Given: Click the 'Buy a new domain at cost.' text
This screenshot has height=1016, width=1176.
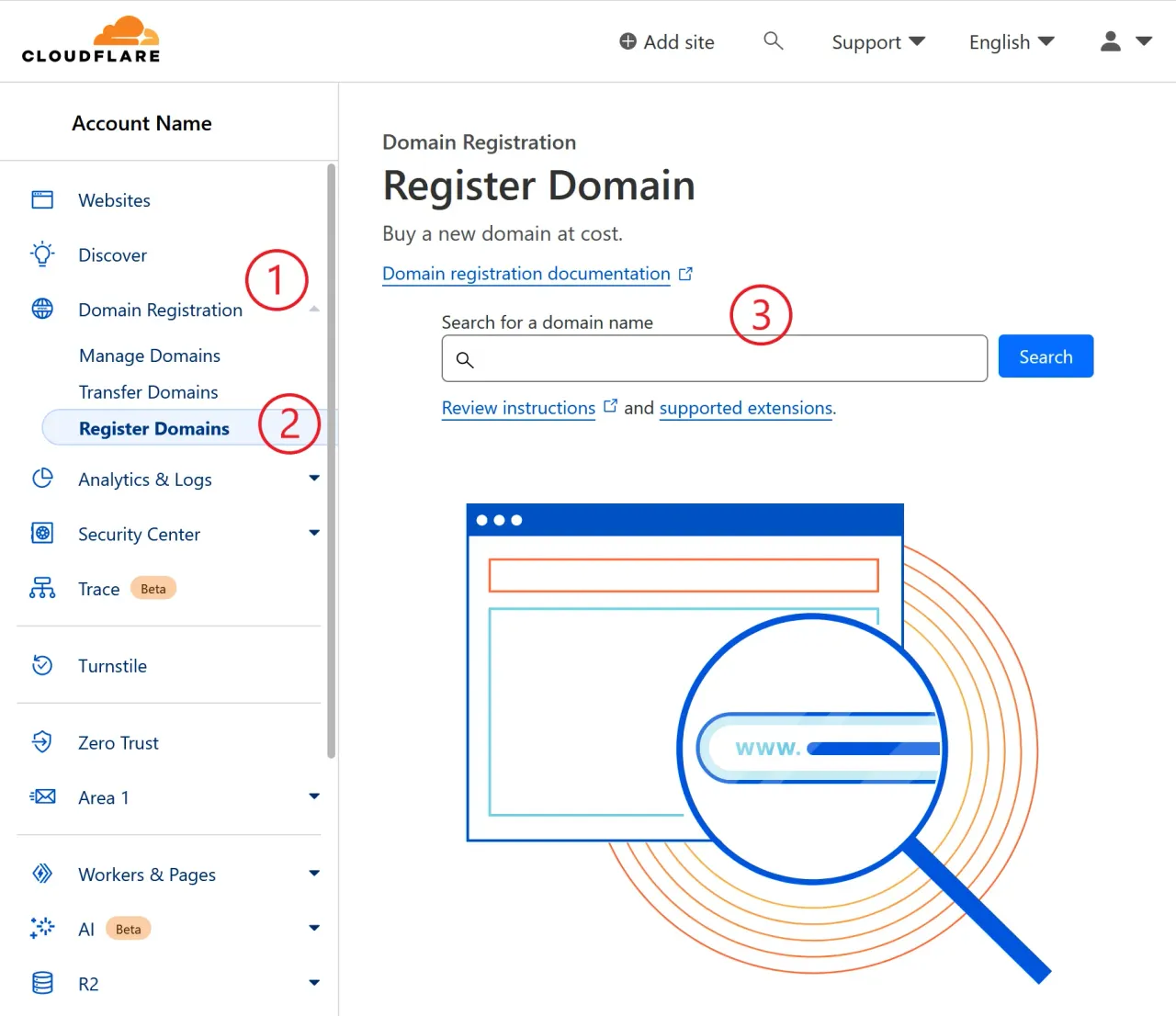Looking at the screenshot, I should 503,233.
